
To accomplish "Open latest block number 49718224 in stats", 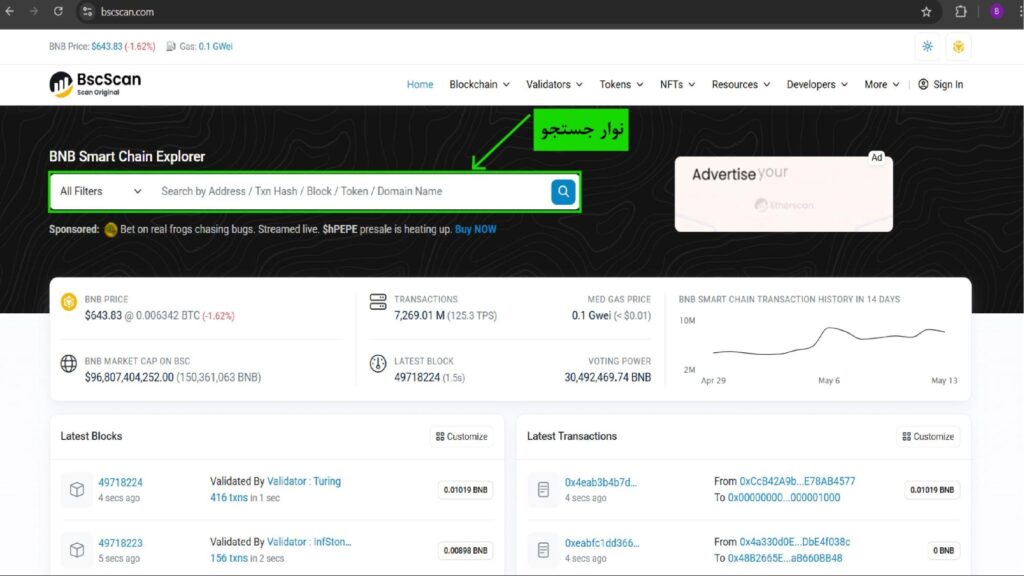I will [417, 377].
